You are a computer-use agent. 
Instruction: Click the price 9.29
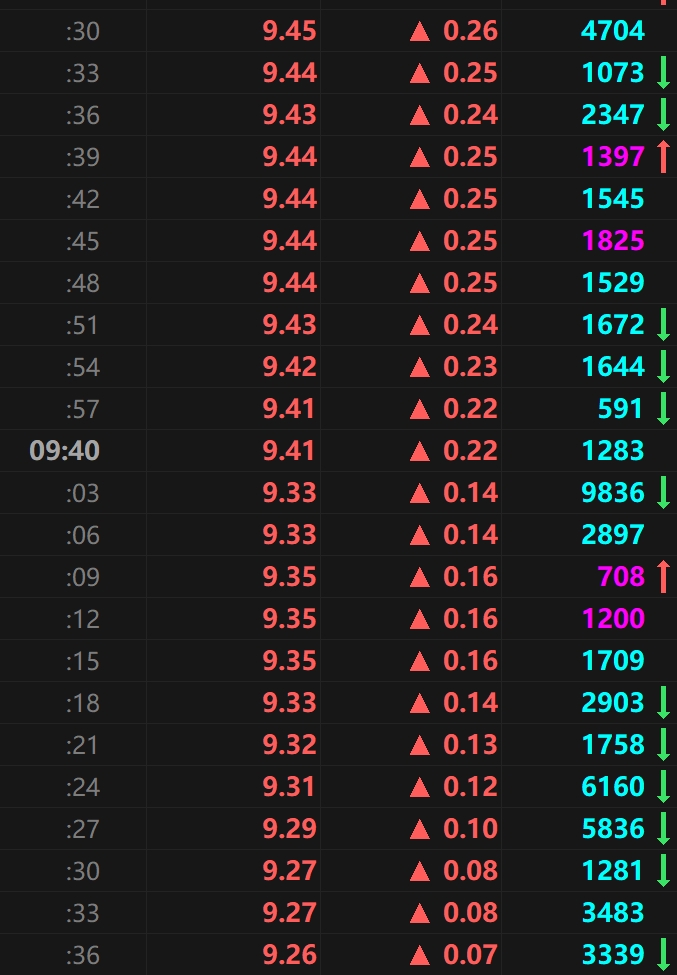[290, 828]
